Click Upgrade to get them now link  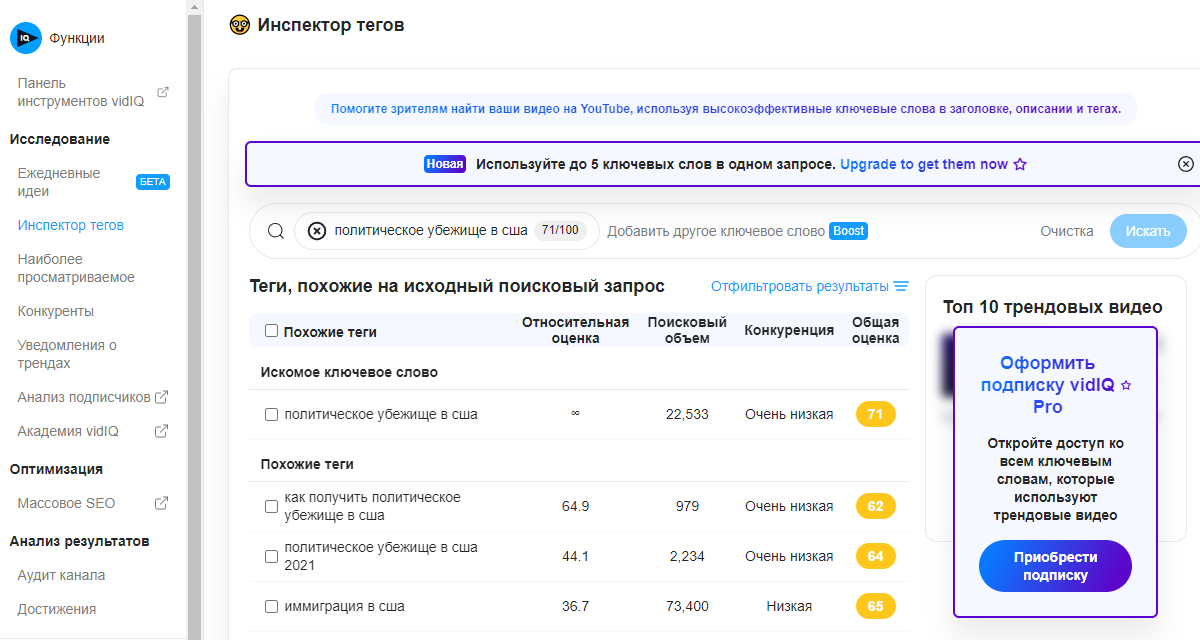(924, 164)
